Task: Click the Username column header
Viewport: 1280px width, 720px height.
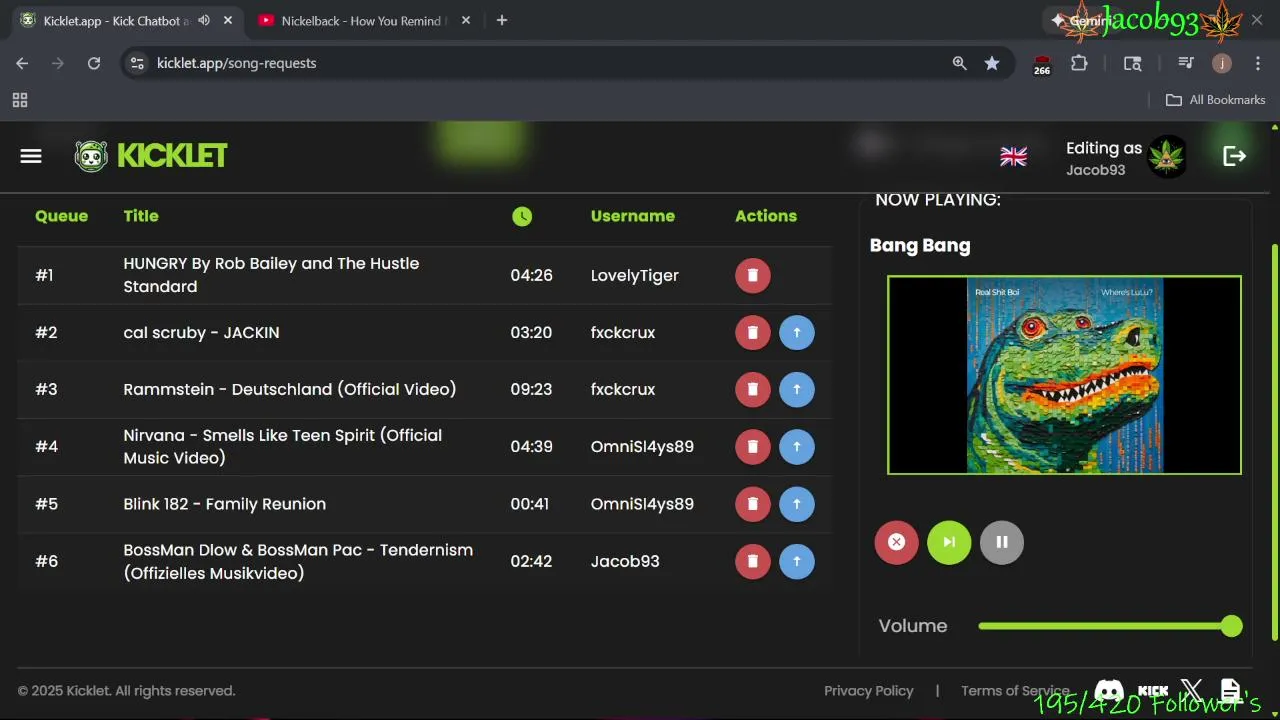Action: (632, 216)
